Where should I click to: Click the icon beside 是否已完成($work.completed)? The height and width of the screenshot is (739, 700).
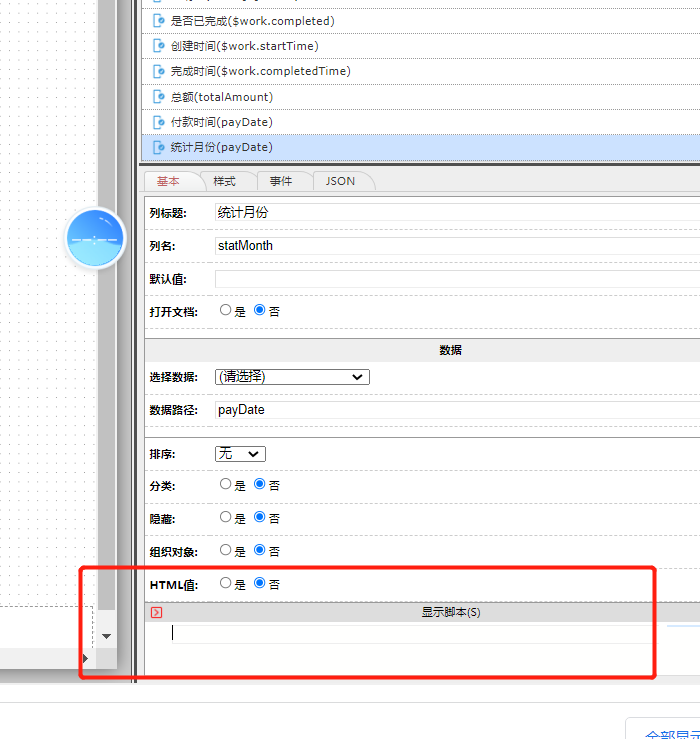(x=159, y=21)
